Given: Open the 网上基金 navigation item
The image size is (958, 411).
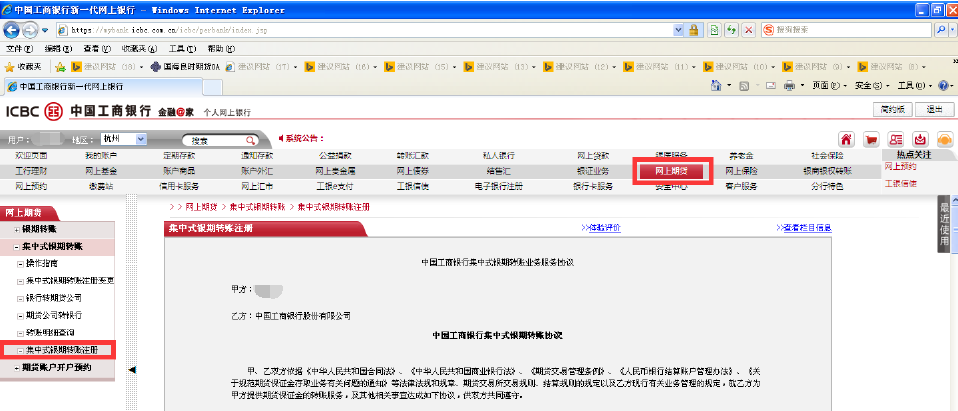Looking at the screenshot, I should click(101, 171).
